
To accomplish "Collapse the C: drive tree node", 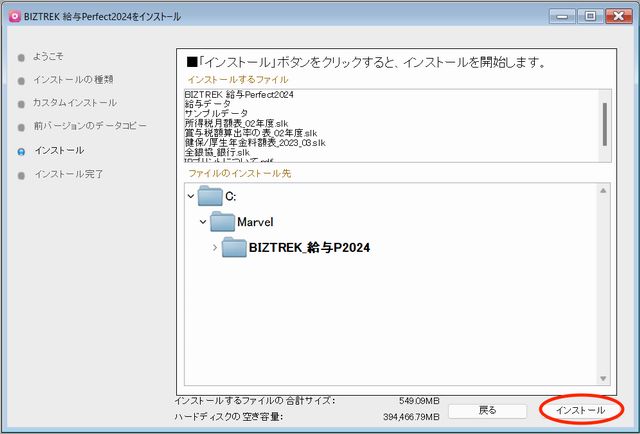I will [191, 196].
